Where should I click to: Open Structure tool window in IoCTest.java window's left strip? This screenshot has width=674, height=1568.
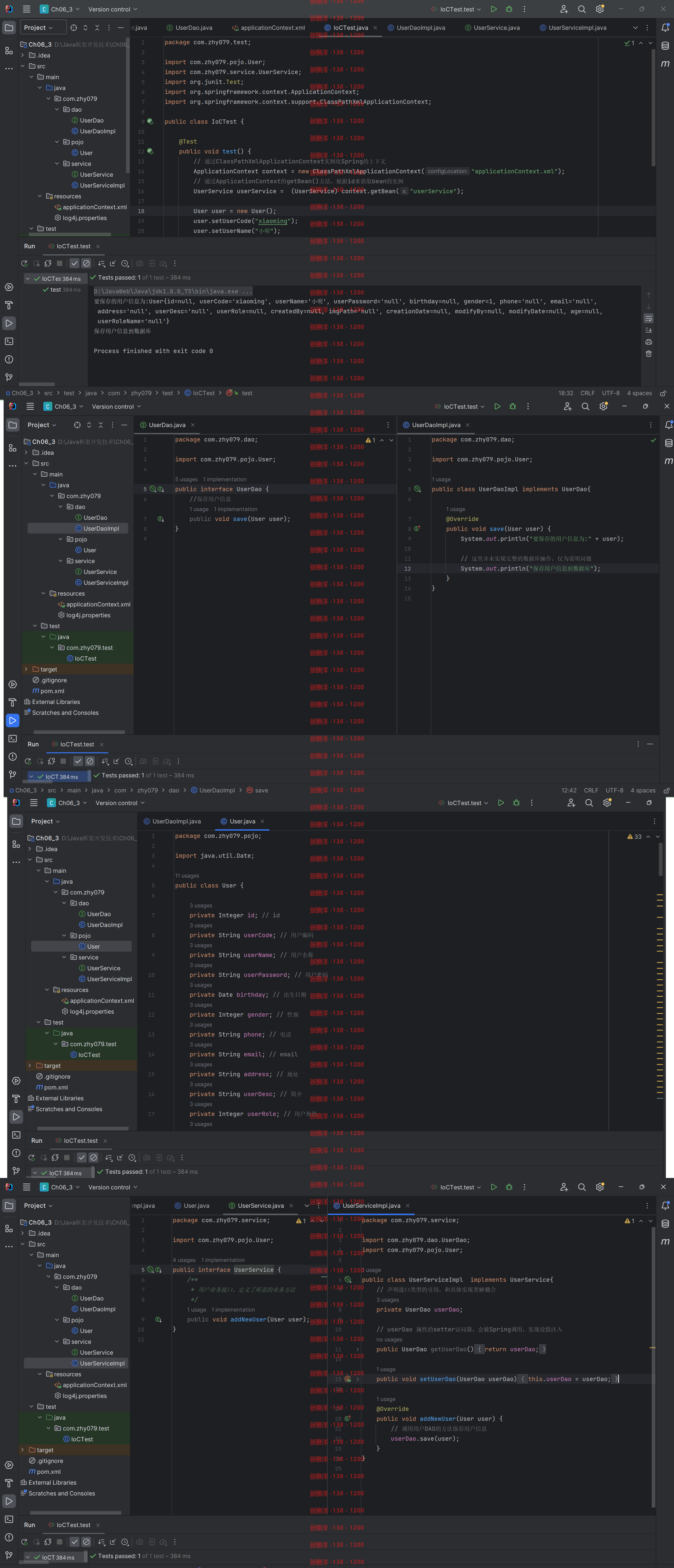point(9,51)
